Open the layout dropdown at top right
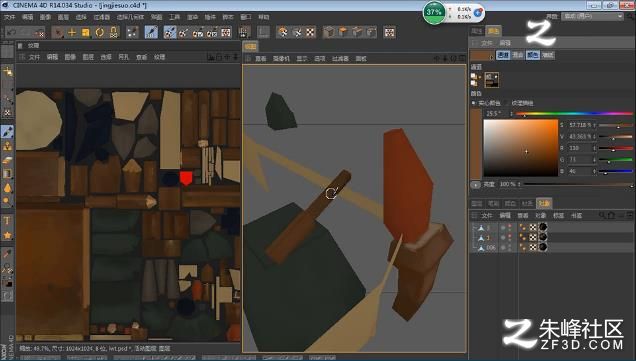Image resolution: width=636 pixels, height=361 pixels. pyautogui.click(x=593, y=16)
